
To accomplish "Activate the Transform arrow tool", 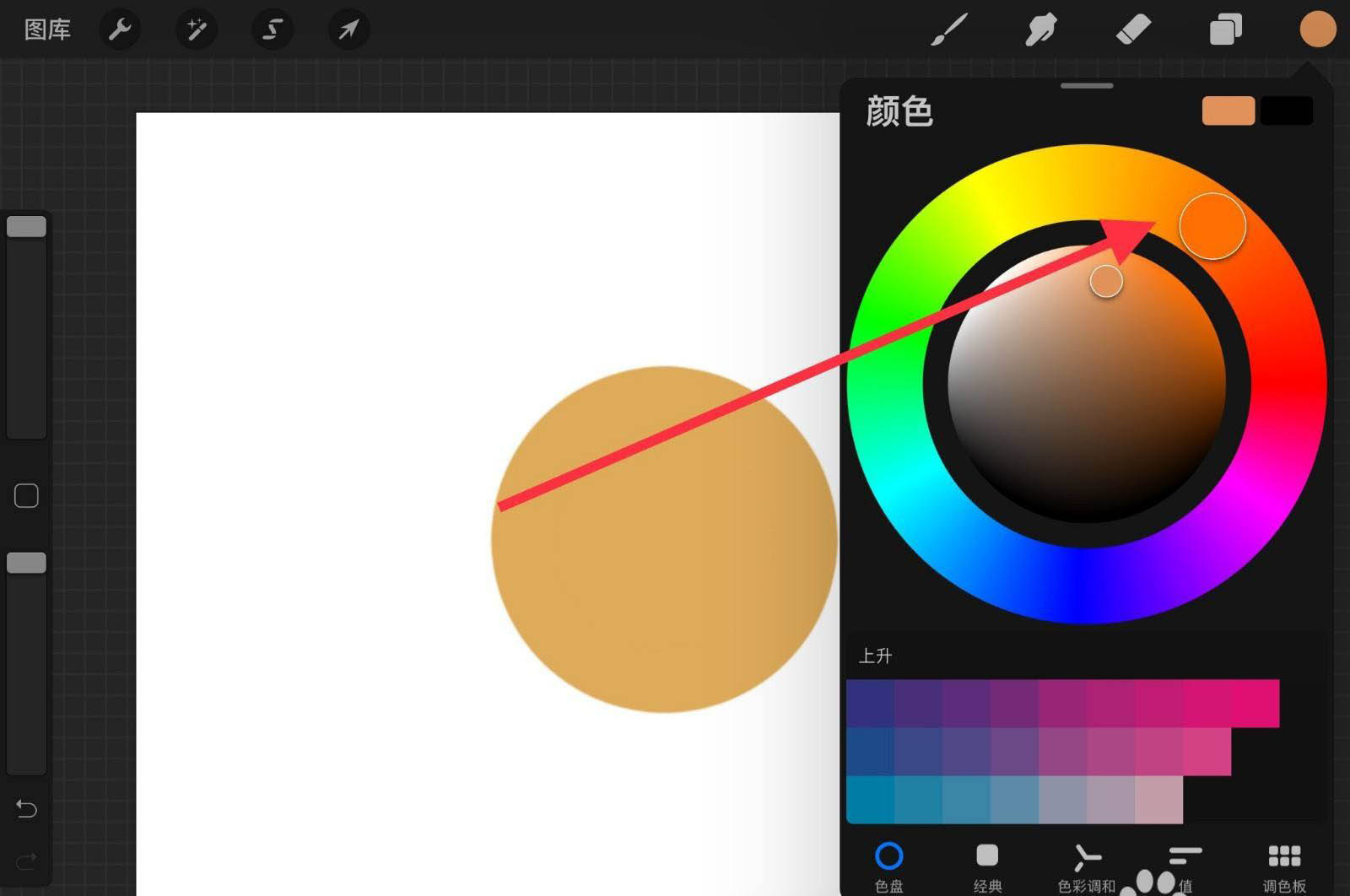I will coord(348,30).
